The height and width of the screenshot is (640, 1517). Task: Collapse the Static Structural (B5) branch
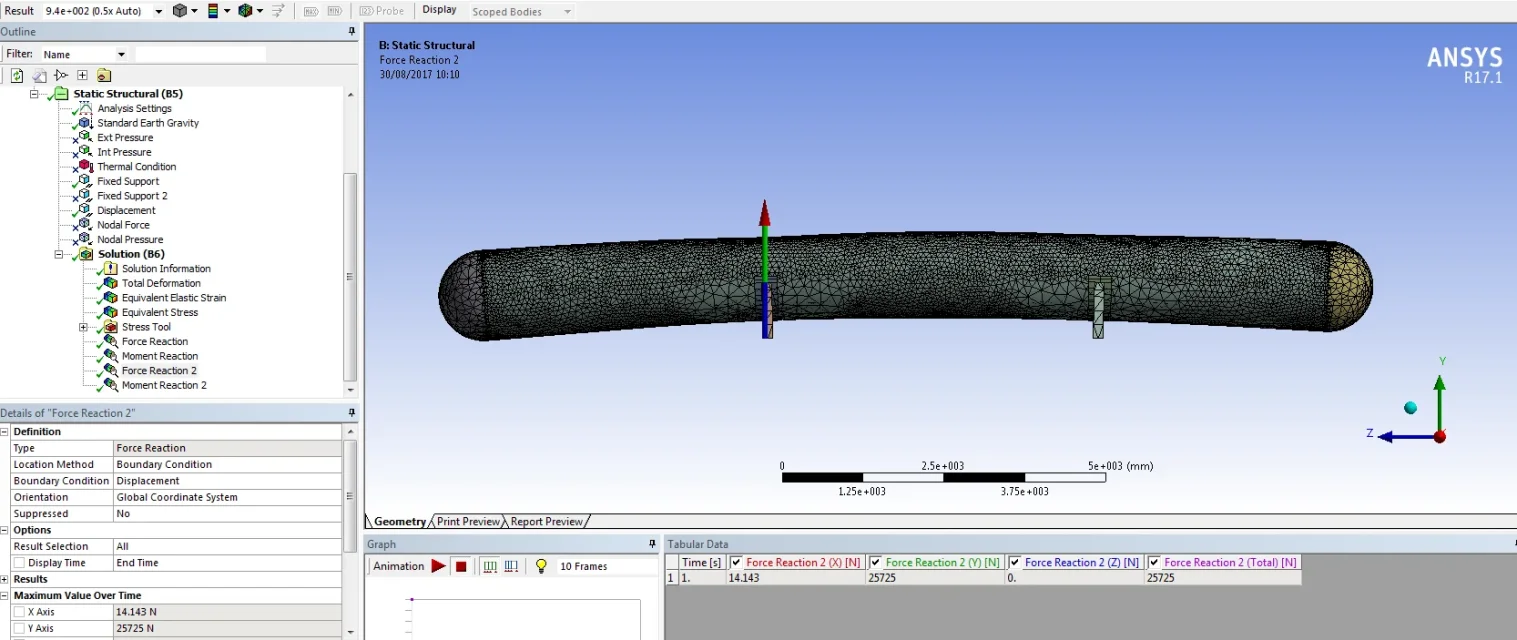point(34,94)
